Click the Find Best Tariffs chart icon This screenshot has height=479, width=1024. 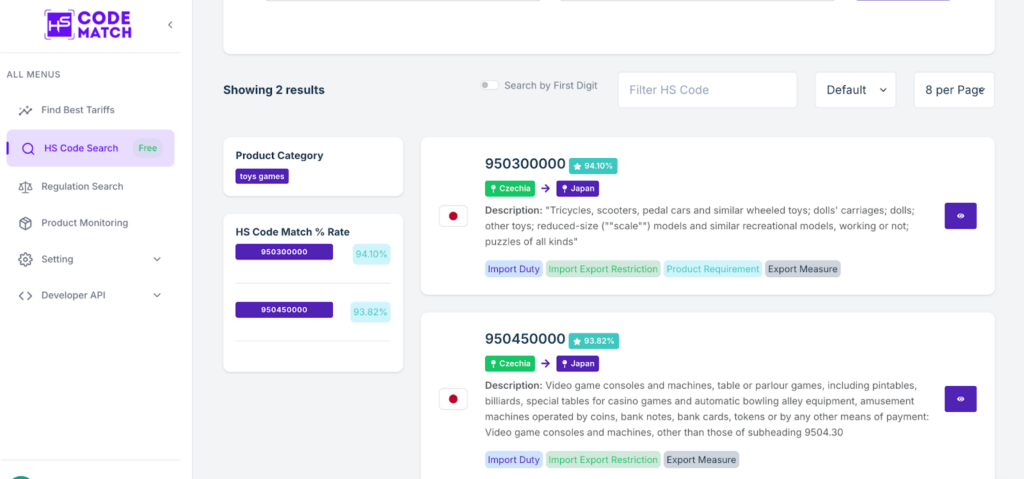pos(25,110)
